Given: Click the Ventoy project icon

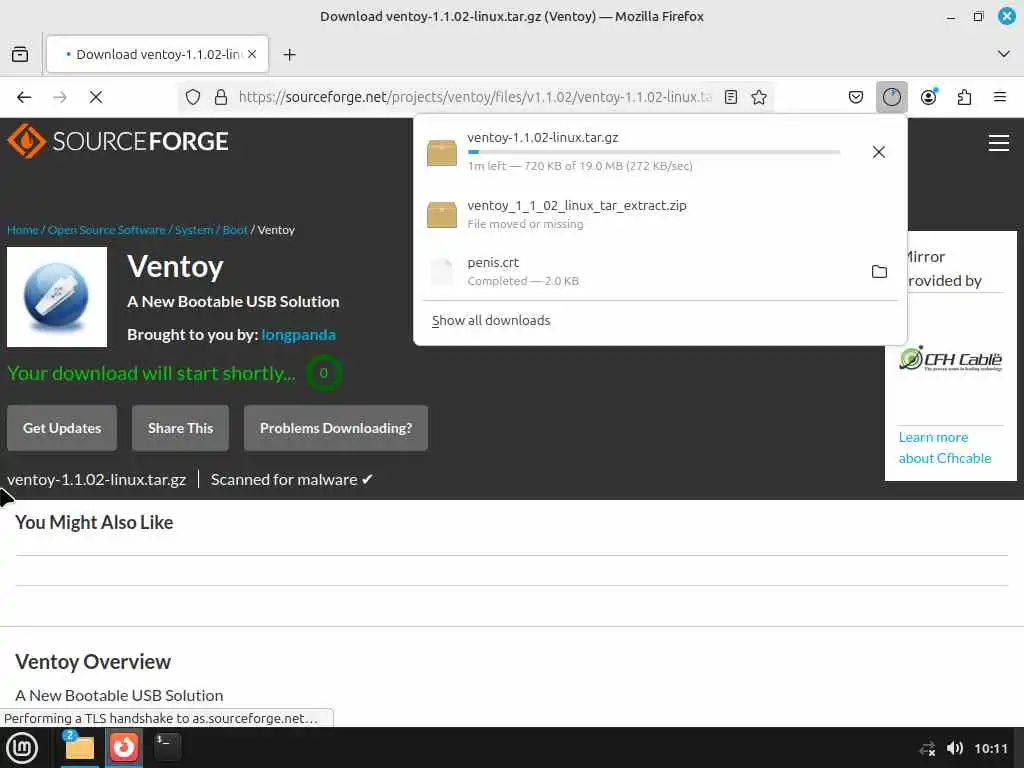Looking at the screenshot, I should point(57,297).
